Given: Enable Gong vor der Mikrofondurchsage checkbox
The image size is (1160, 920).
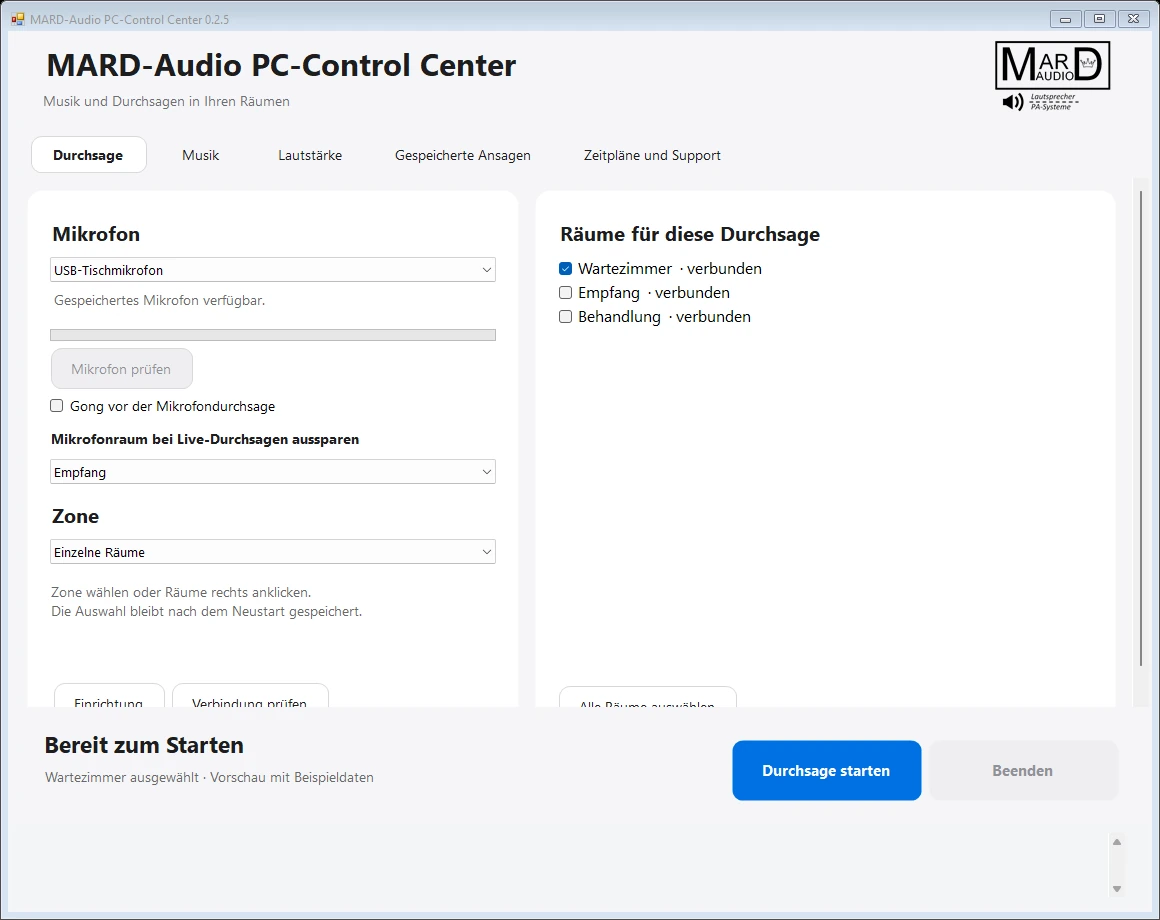Looking at the screenshot, I should coord(56,405).
